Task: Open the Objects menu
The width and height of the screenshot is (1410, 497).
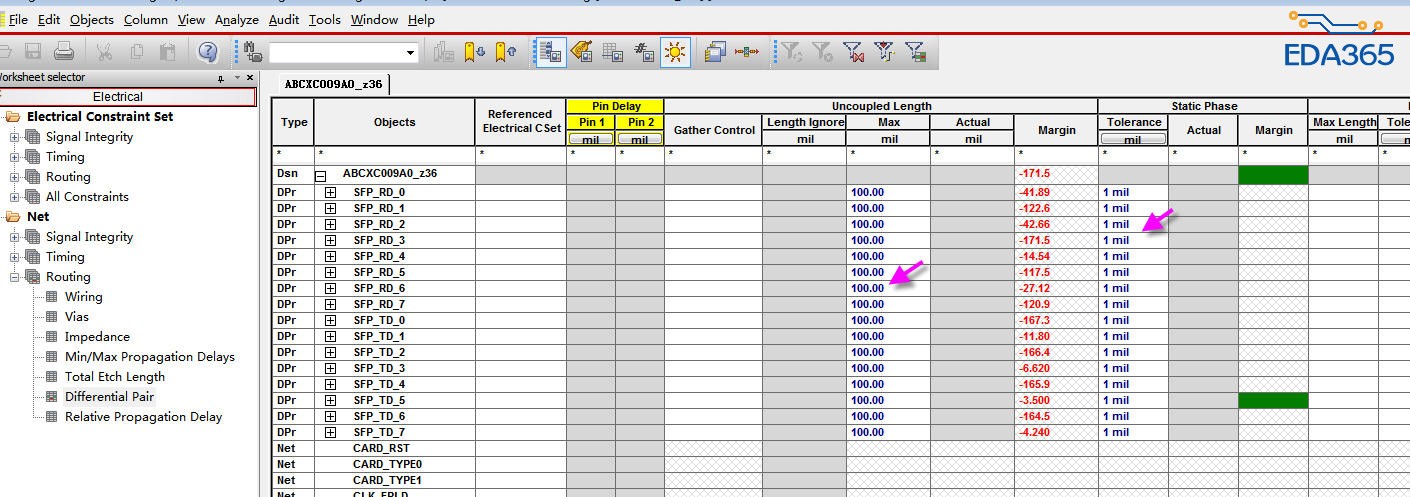Action: point(91,19)
